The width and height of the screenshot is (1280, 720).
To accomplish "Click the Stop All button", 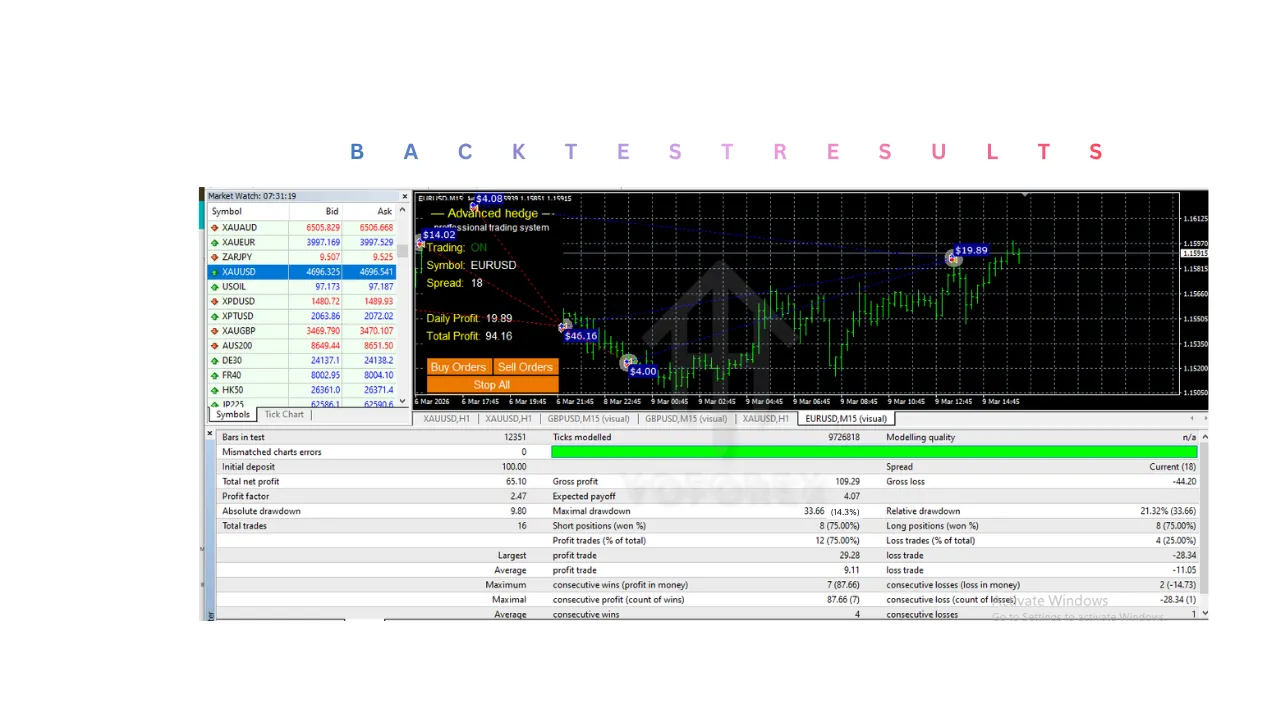I will 492,384.
